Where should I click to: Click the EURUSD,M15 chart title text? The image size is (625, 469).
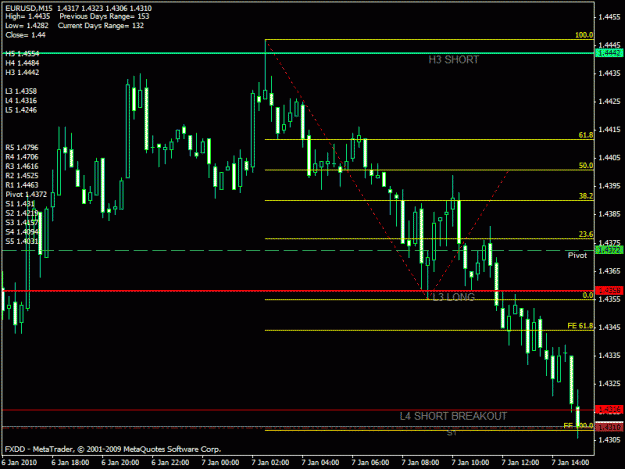[30, 8]
